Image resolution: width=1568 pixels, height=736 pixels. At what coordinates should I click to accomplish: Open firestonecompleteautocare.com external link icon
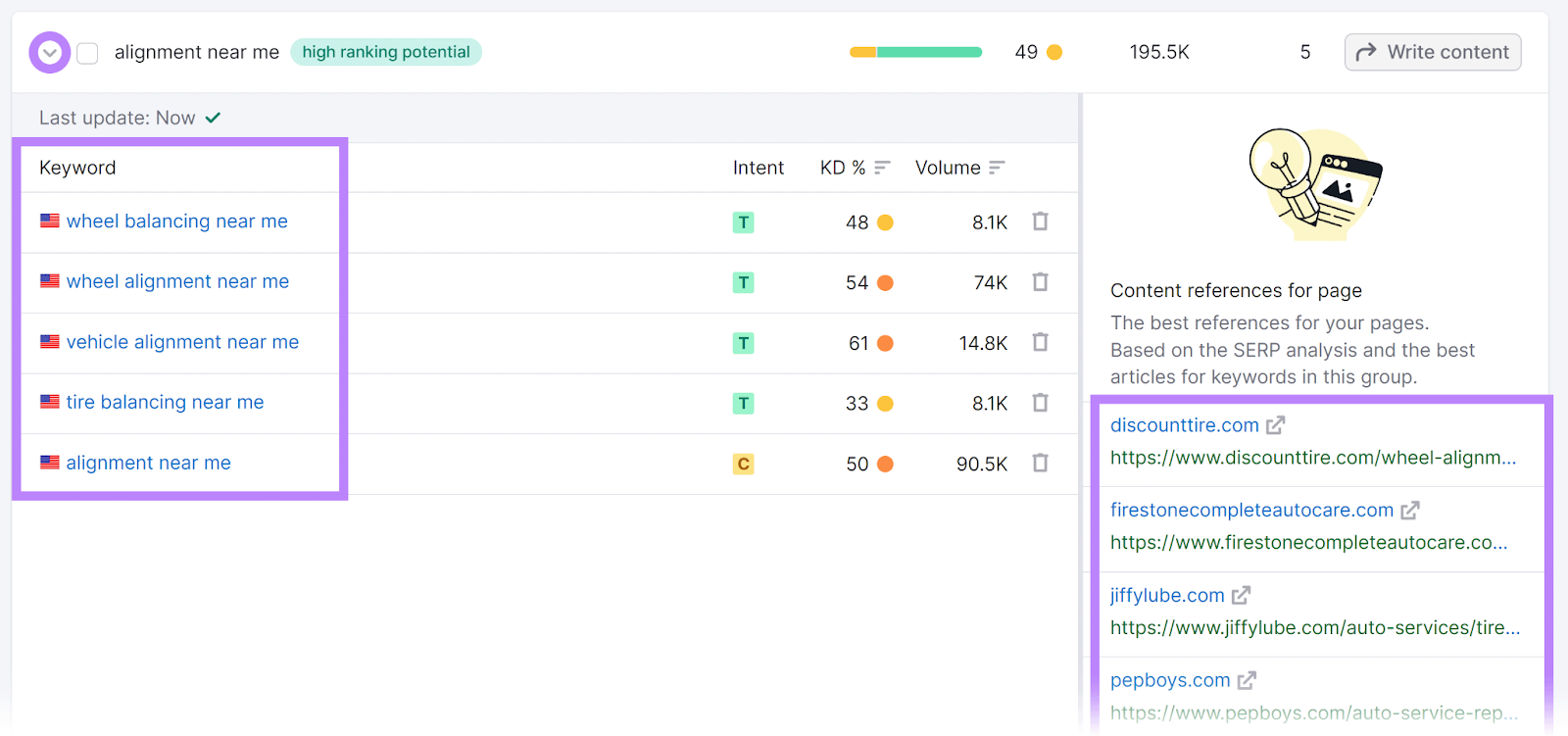click(1409, 511)
